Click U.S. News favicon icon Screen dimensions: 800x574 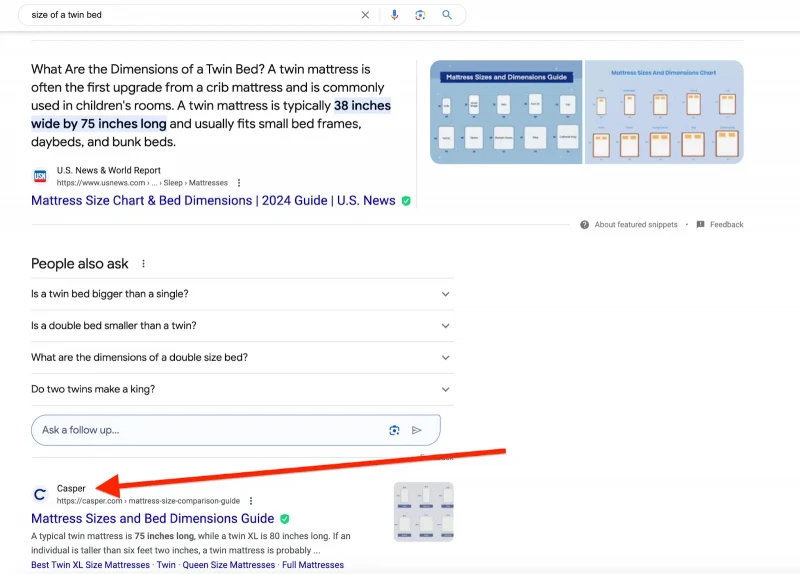(x=40, y=176)
